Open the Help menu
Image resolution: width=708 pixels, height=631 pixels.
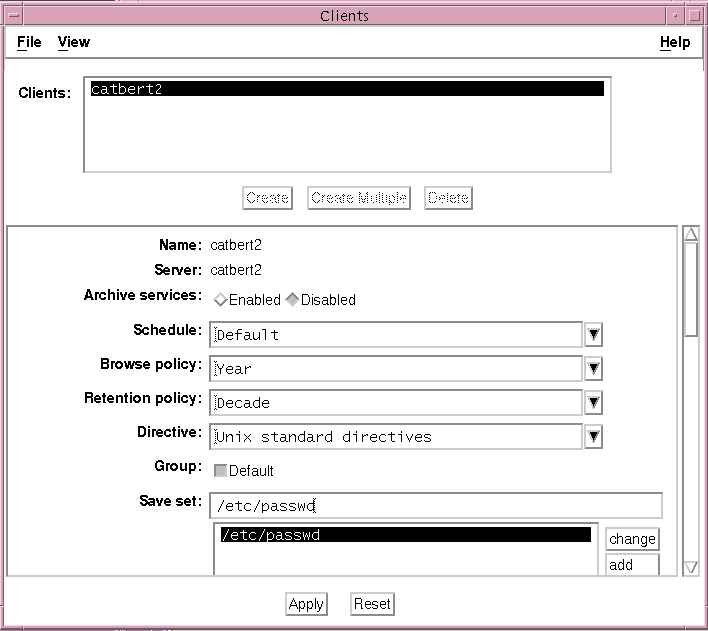click(x=675, y=42)
